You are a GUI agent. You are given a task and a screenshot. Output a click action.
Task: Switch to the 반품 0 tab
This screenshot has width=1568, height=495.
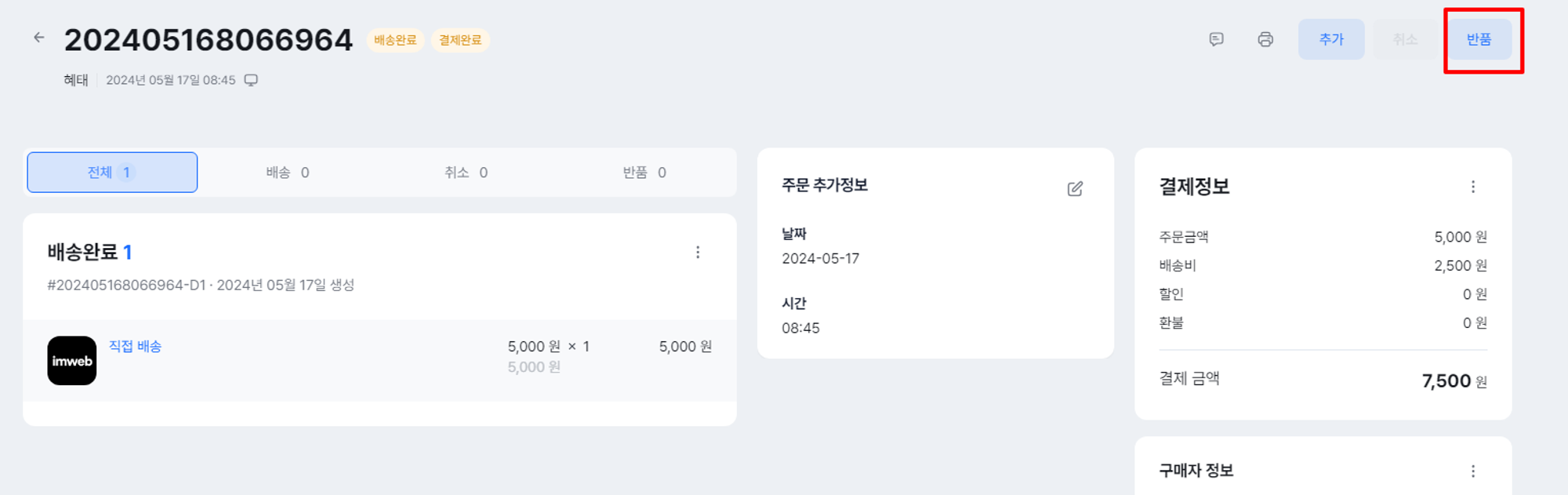644,173
